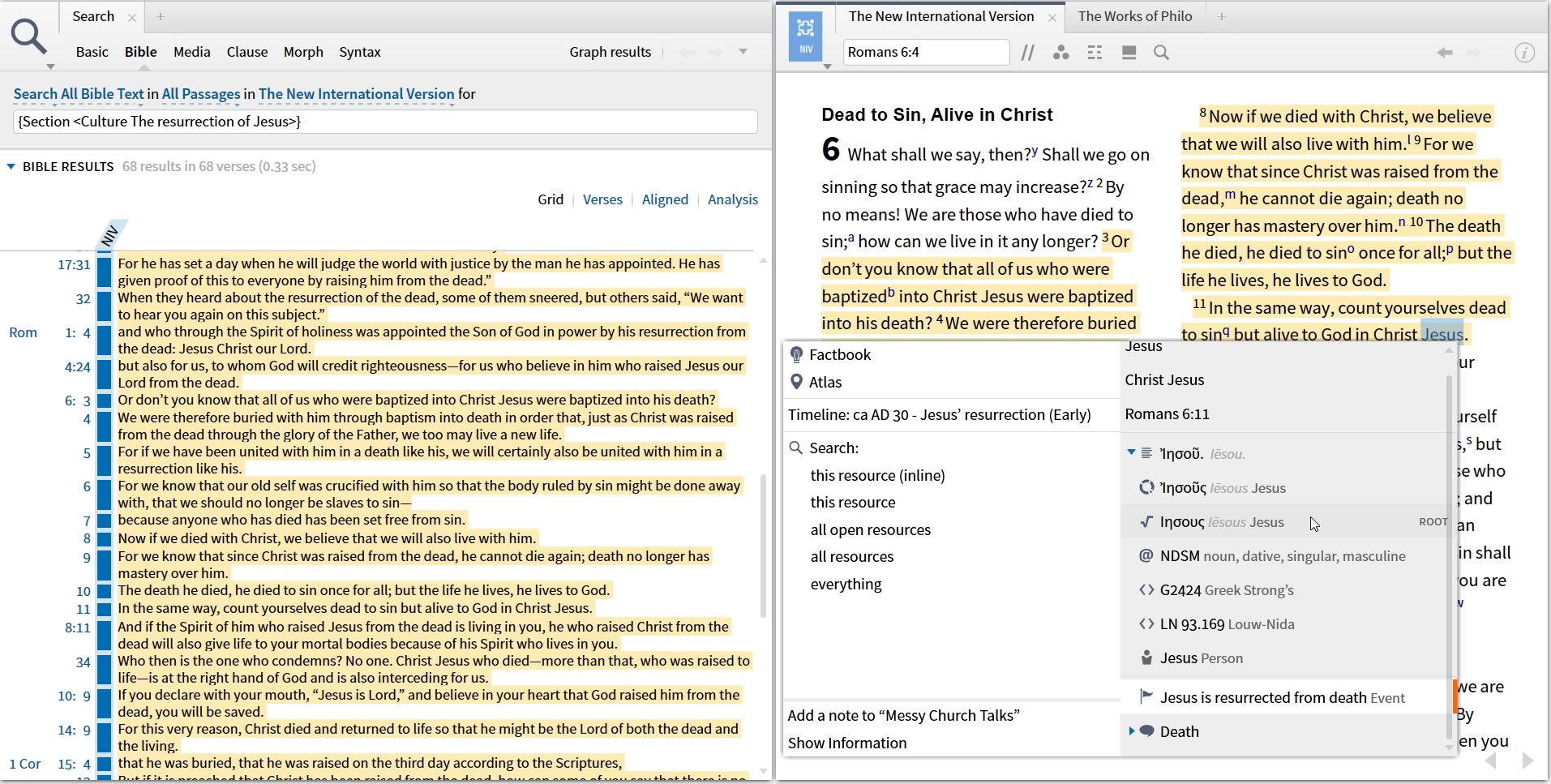The height and width of the screenshot is (784, 1551).
Task: Click the NIV panel back arrow
Action: (1445, 53)
